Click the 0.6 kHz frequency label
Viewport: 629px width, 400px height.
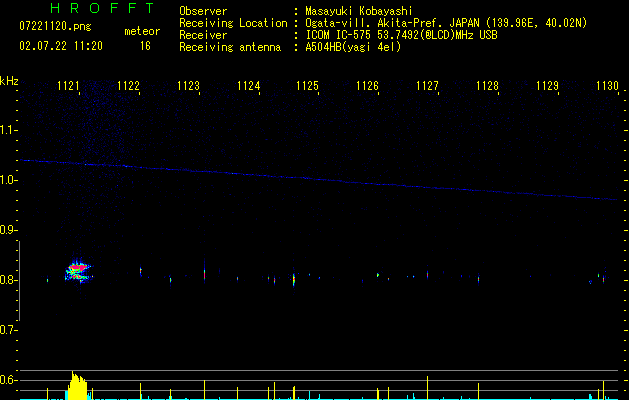8,380
